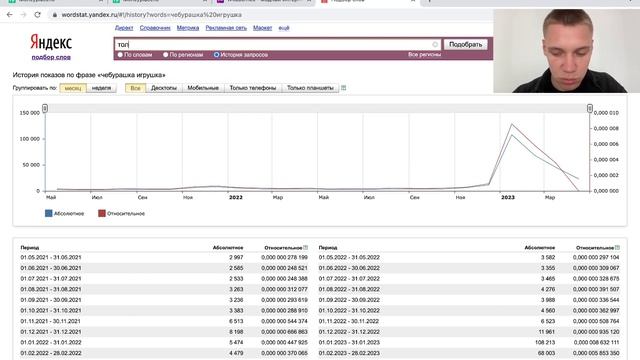
Task: Toggle the blue Абсолютное legend swatch
Action: pos(49,213)
